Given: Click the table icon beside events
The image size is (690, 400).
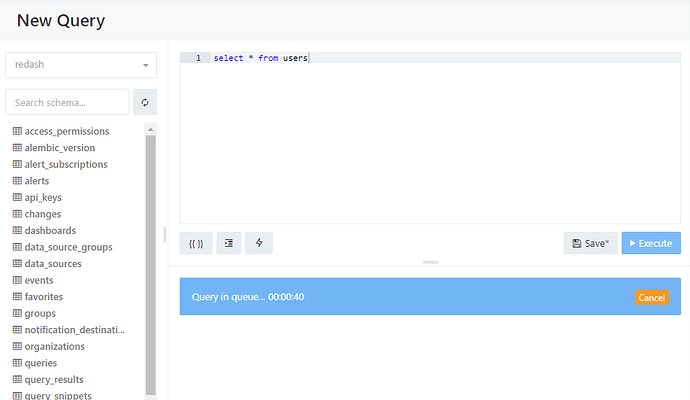Looking at the screenshot, I should 17,280.
